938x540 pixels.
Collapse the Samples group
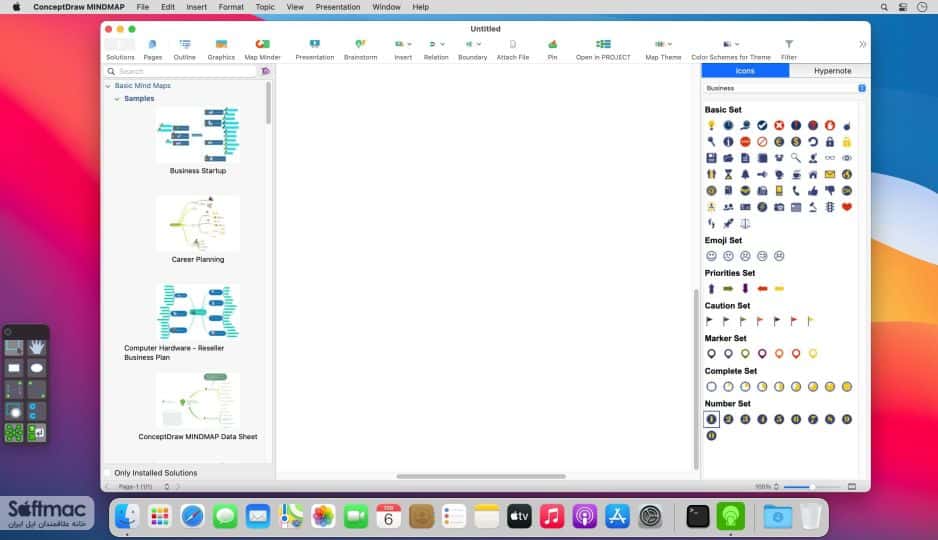(x=117, y=99)
